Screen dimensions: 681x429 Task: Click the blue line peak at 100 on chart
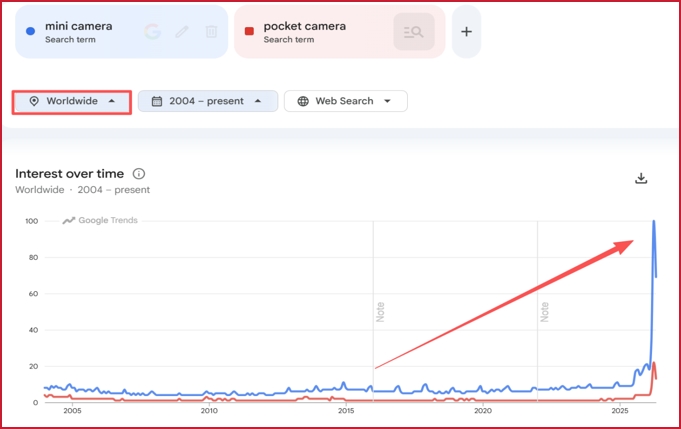point(654,221)
